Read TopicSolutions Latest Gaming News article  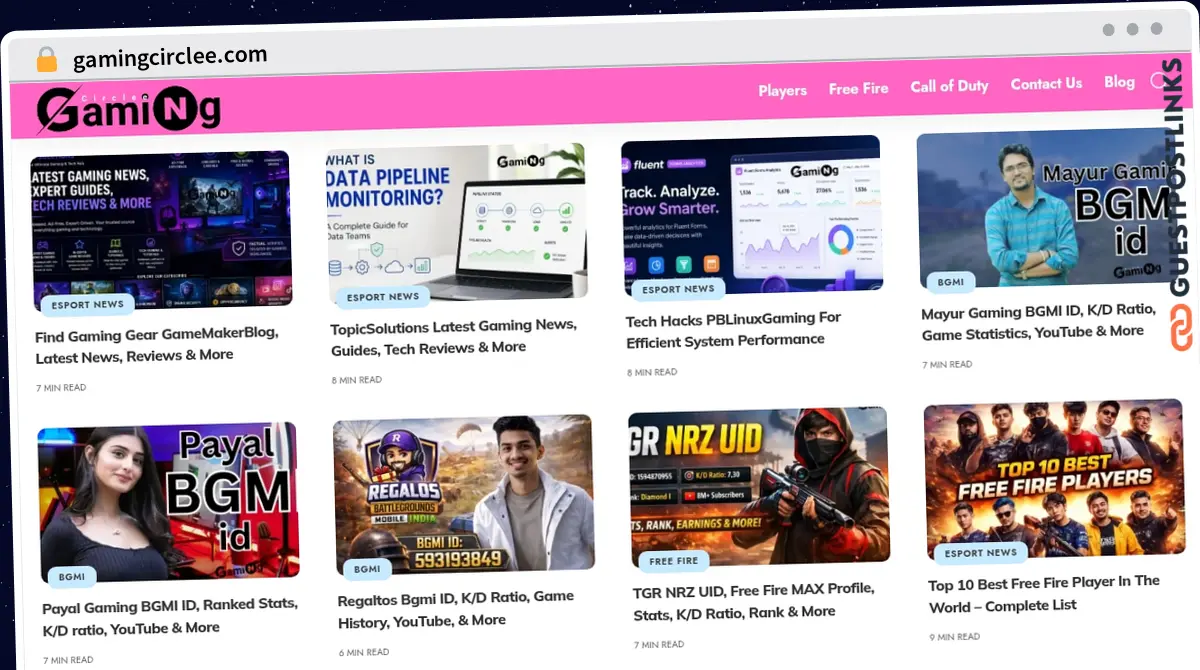(x=454, y=337)
